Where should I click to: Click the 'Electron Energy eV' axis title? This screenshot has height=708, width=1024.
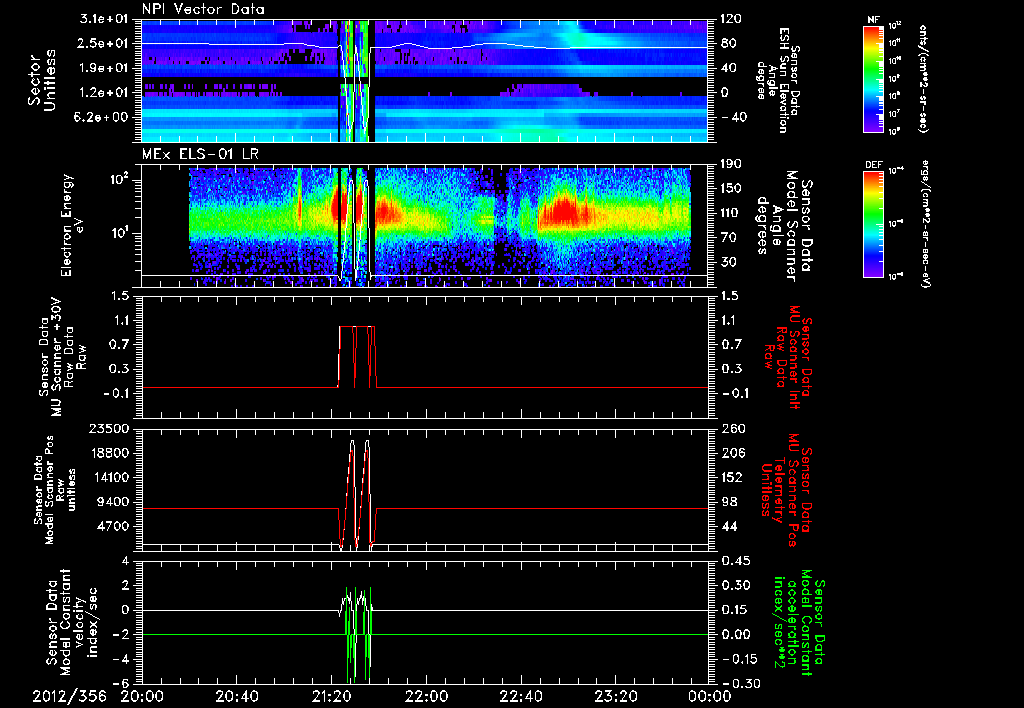(74, 225)
